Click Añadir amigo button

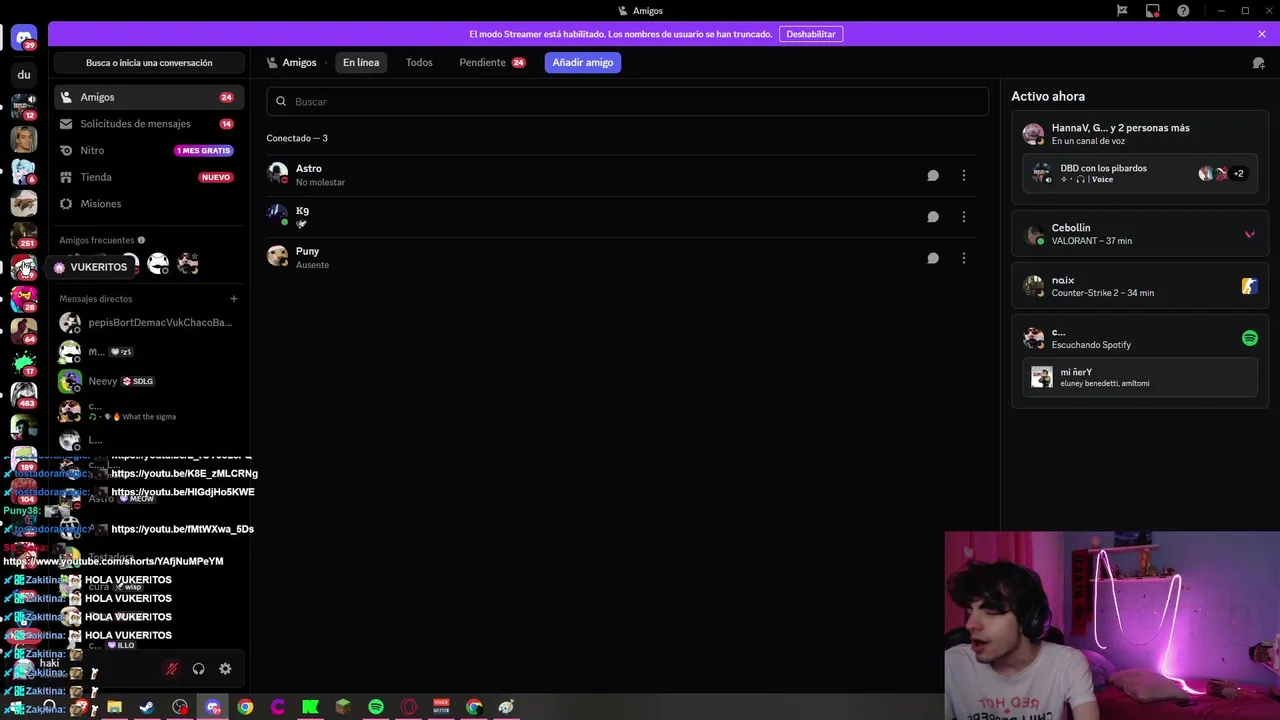pyautogui.click(x=583, y=62)
